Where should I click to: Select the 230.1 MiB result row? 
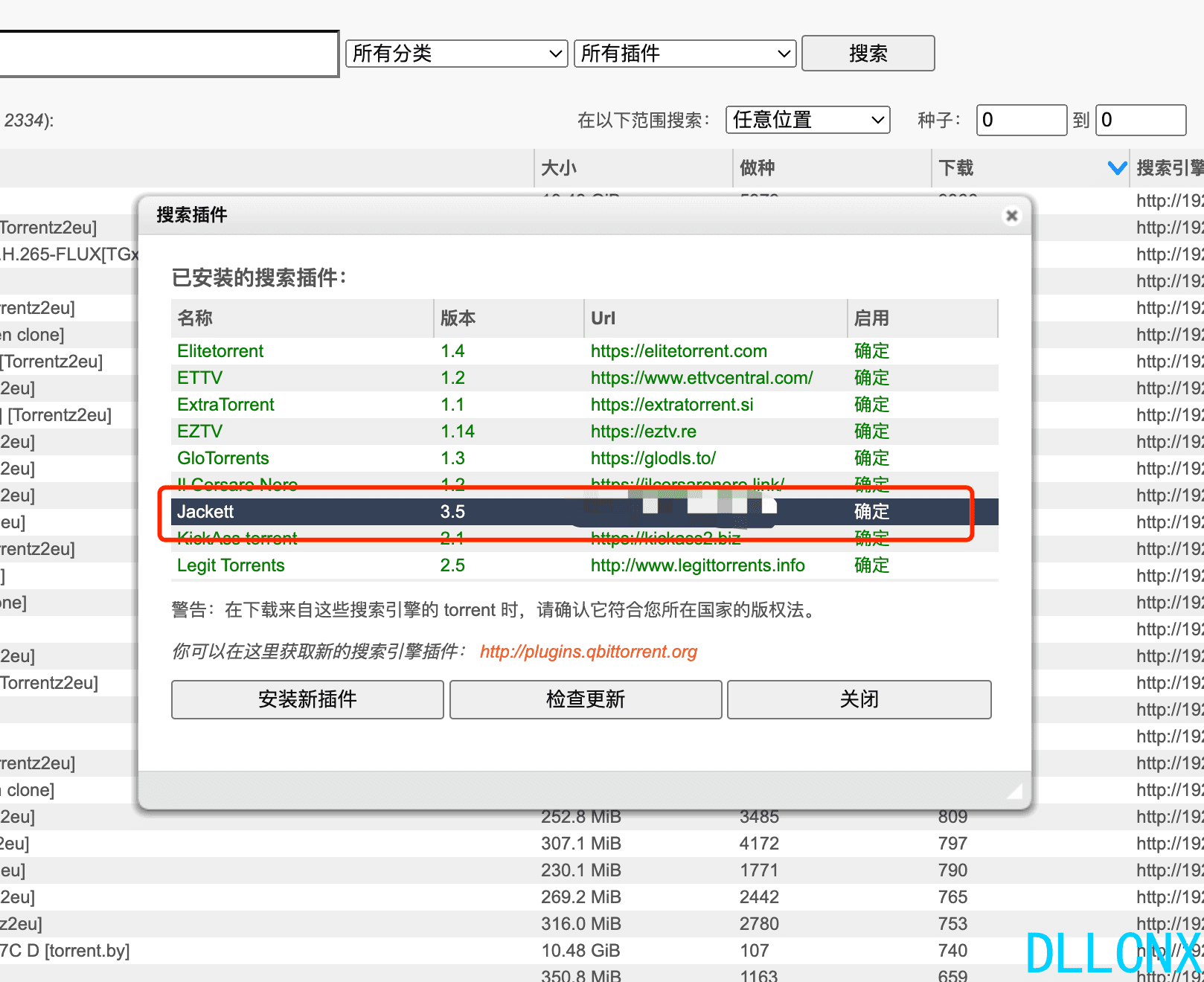pyautogui.click(x=602, y=870)
